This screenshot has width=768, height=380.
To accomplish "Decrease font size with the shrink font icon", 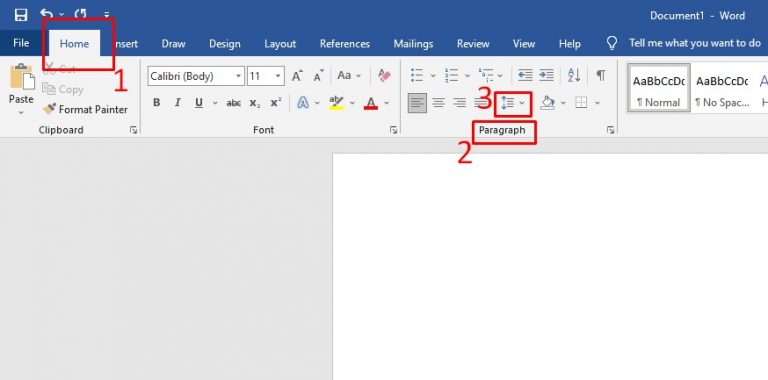I will click(318, 76).
